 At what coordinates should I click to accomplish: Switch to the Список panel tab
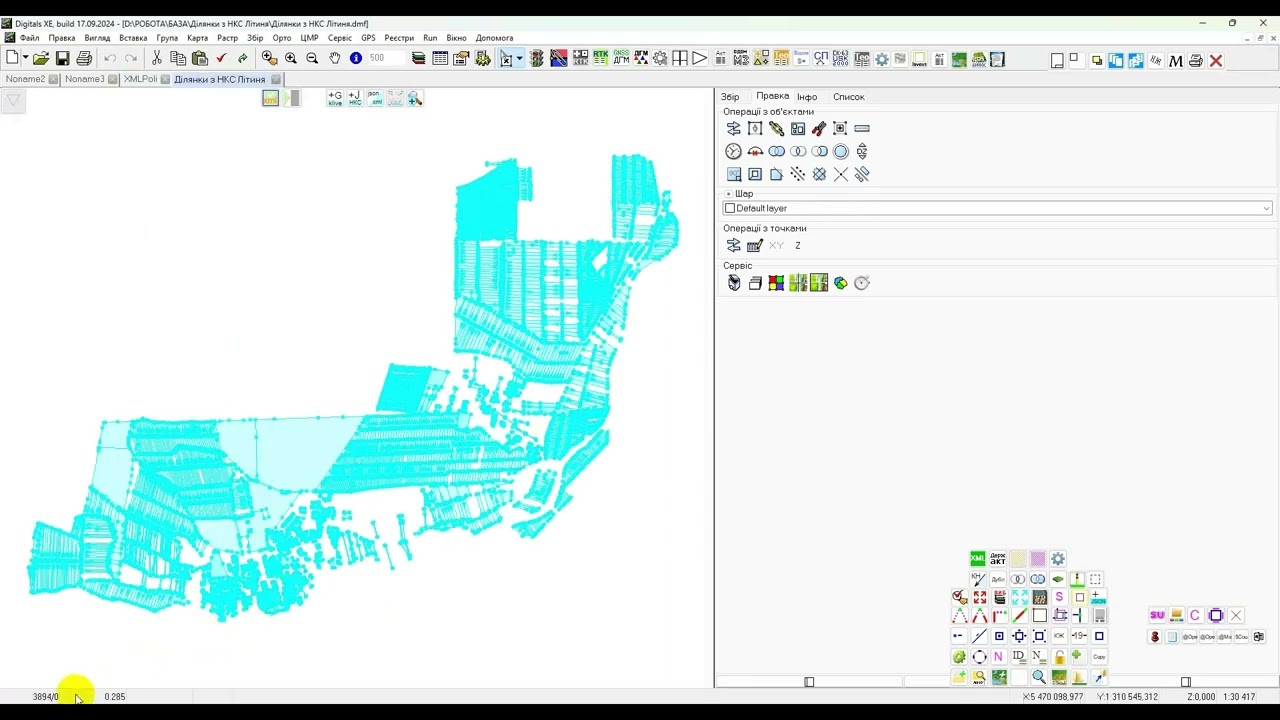[849, 97]
